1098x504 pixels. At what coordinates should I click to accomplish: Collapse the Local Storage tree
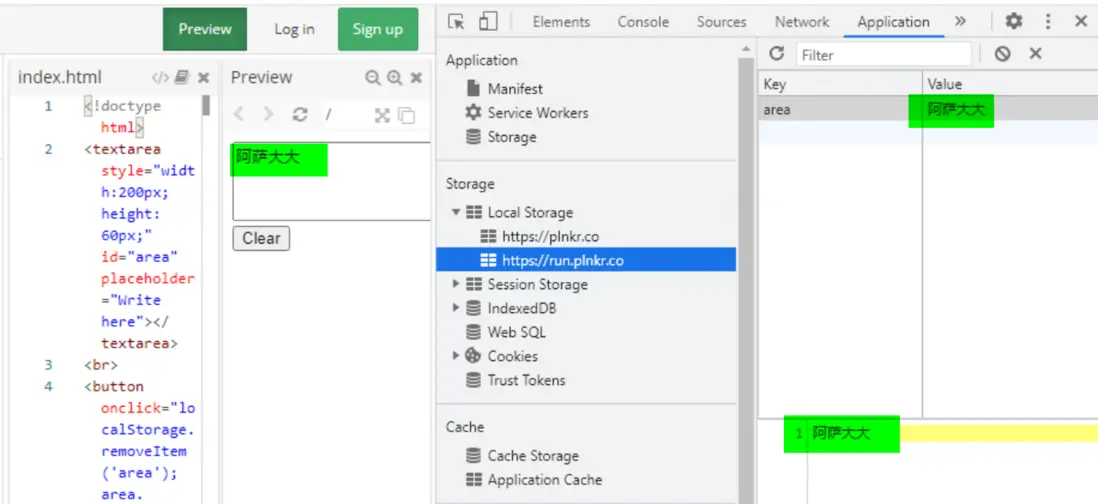pyautogui.click(x=457, y=212)
